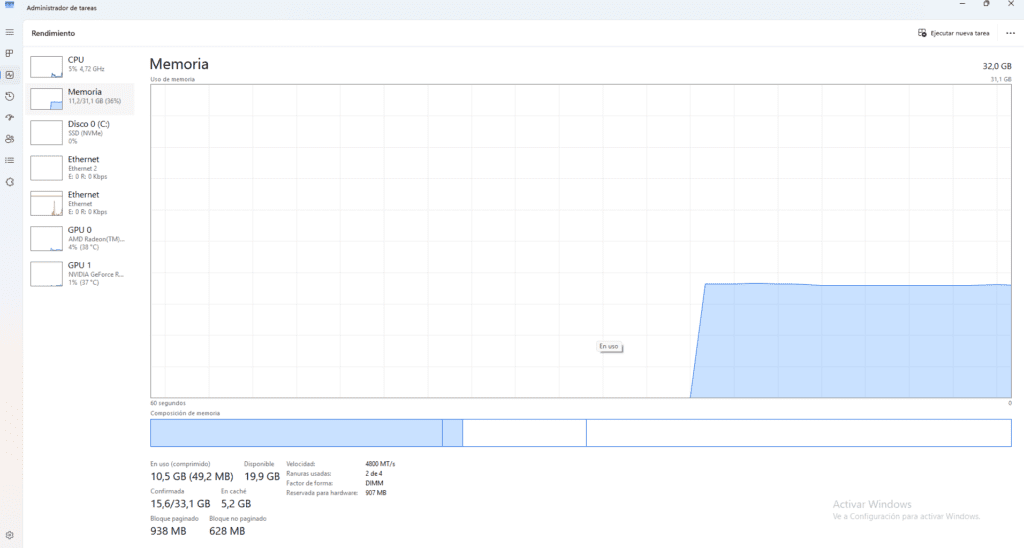The width and height of the screenshot is (1024, 548).
Task: Click the 628 MB non-paged pool value
Action: (x=227, y=531)
